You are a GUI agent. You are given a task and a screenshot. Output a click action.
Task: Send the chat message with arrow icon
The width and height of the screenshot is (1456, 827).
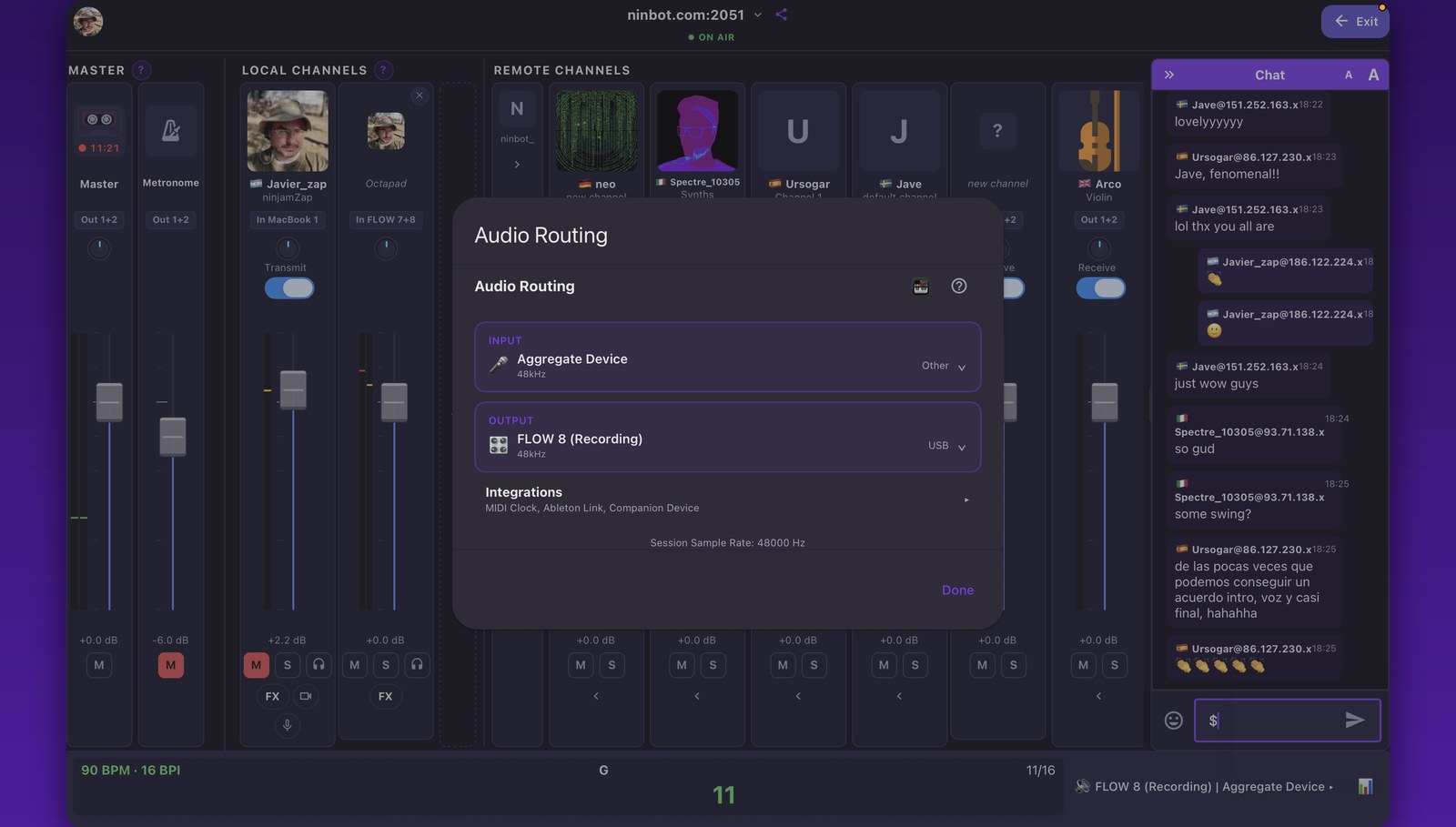click(x=1355, y=721)
